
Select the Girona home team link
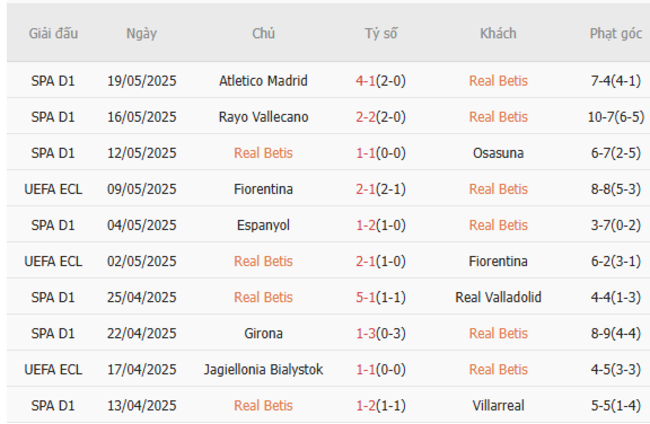tap(263, 333)
